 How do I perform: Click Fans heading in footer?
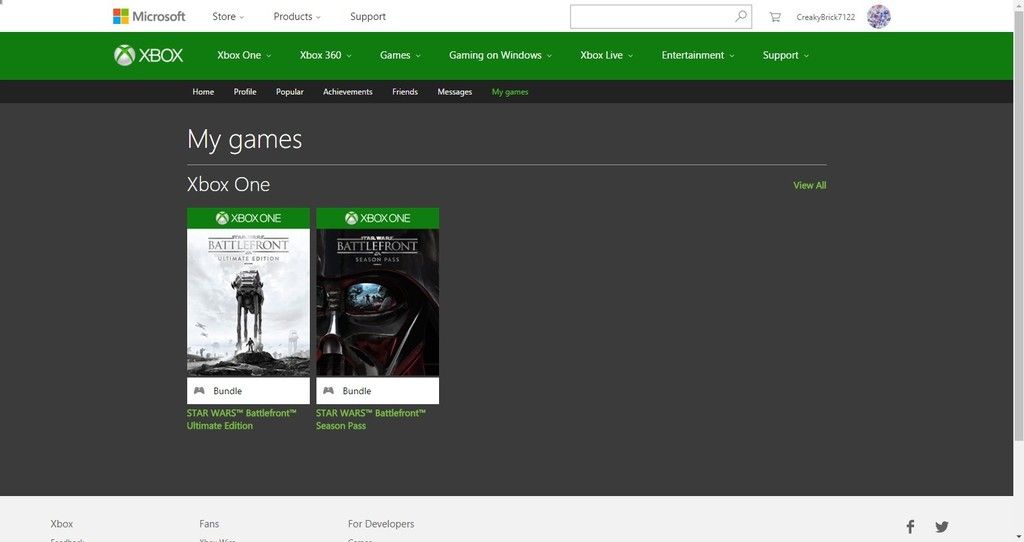[x=209, y=524]
